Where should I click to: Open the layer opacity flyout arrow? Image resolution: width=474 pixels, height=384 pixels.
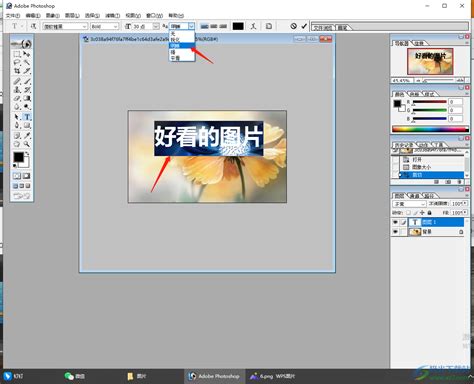(x=465, y=203)
